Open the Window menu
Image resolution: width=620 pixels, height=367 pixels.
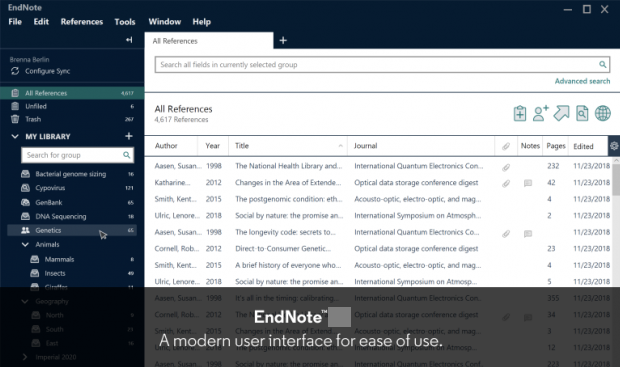point(164,22)
